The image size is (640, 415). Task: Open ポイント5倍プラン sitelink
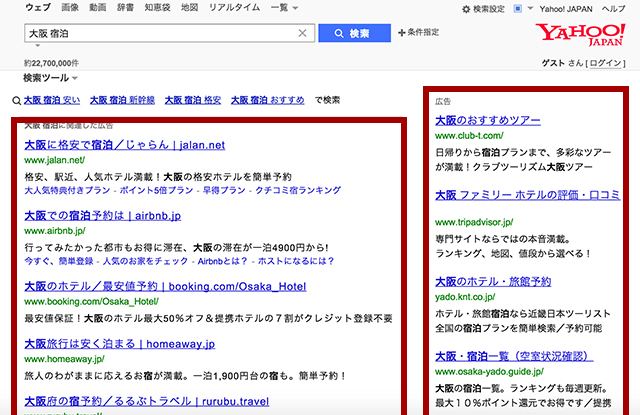pos(156,190)
